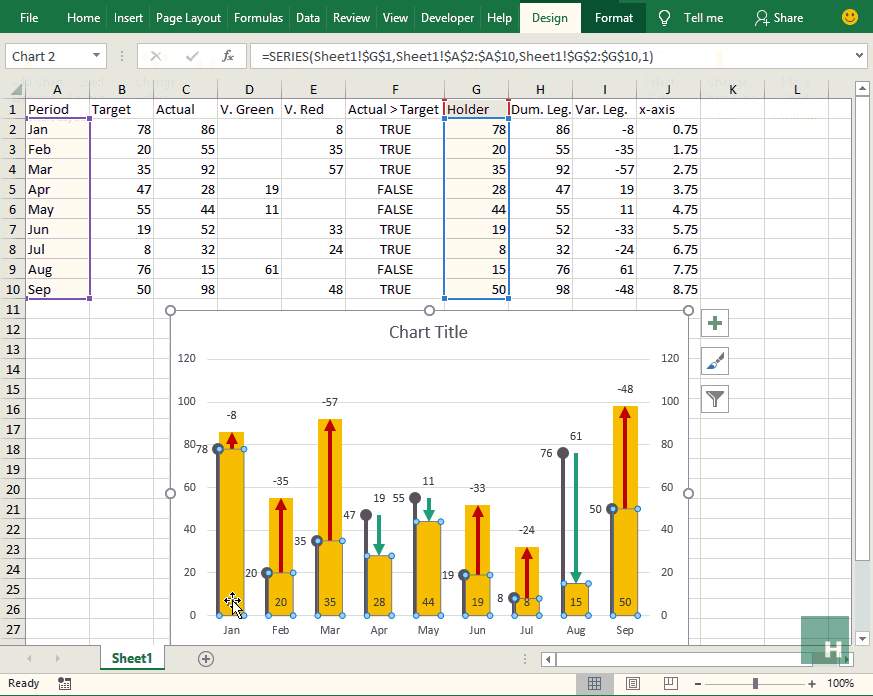Image resolution: width=873 pixels, height=696 pixels.
Task: Open the View ribbon tab
Action: [395, 18]
